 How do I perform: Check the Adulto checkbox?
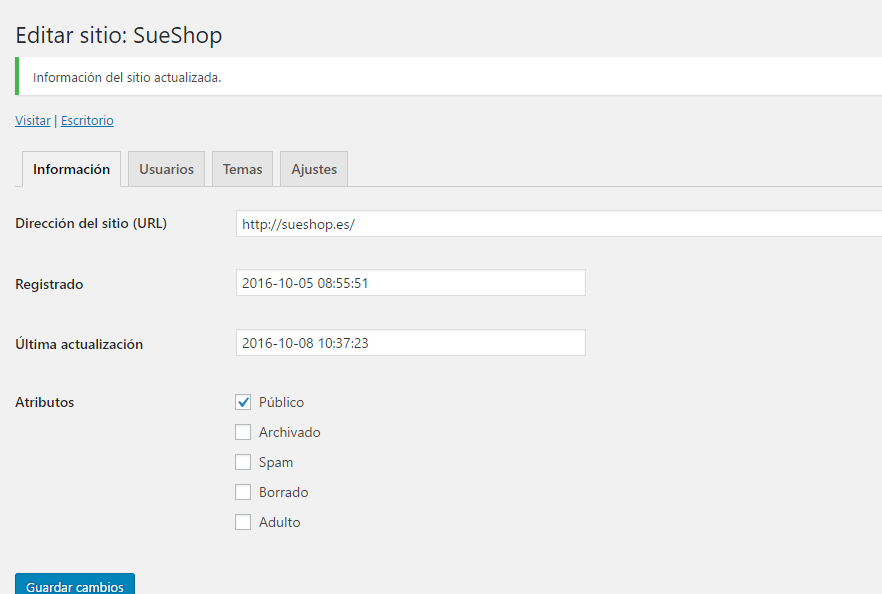(243, 522)
